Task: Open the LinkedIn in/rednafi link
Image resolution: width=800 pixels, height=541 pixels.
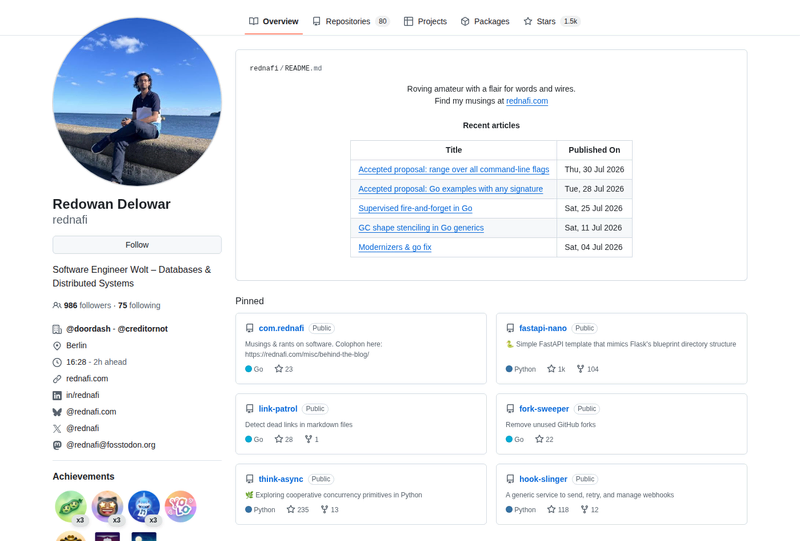Action: pyautogui.click(x=83, y=395)
